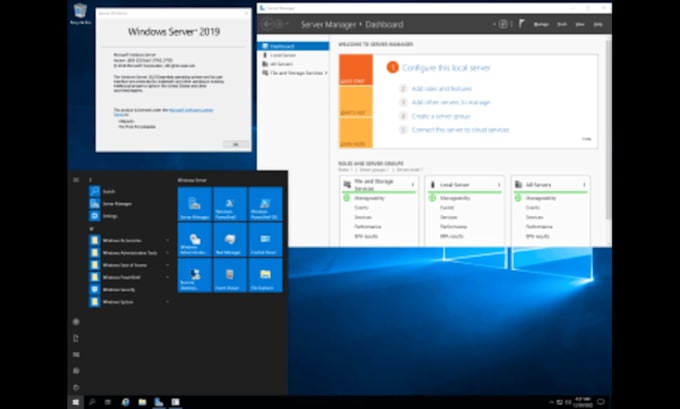The height and width of the screenshot is (409, 680).
Task: Open the File Explorer tile
Action: pos(265,275)
